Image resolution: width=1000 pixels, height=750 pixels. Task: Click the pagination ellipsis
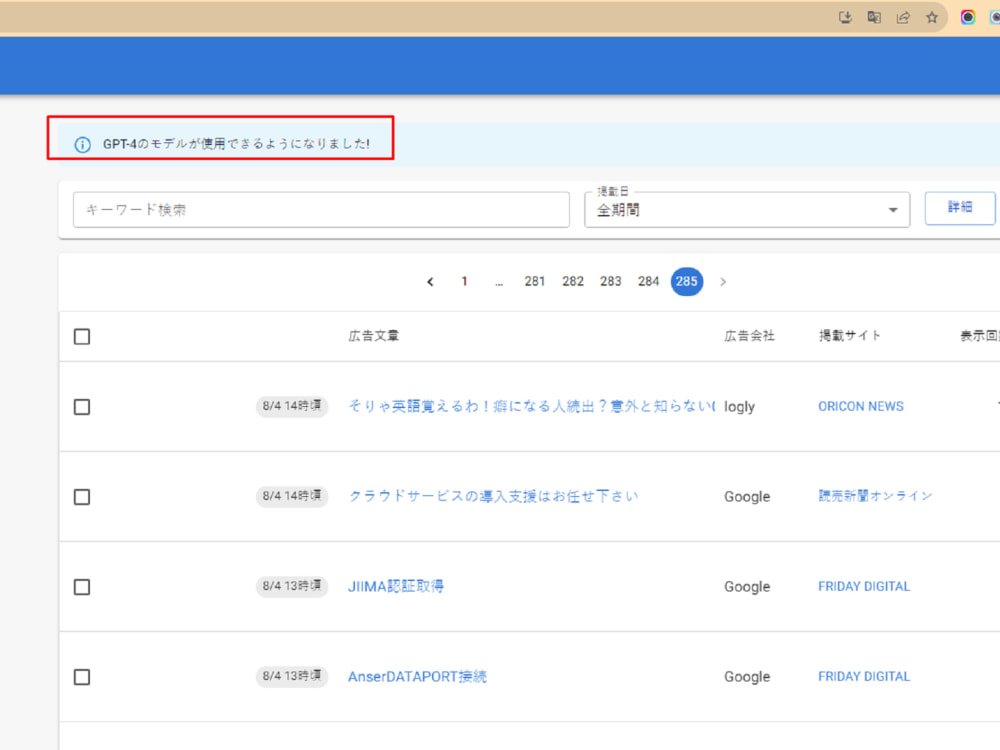499,283
